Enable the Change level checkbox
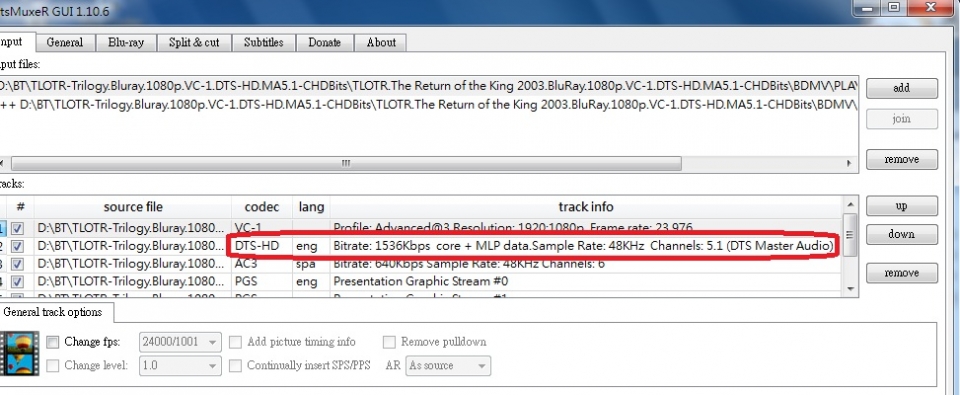Screen dimensions: 960x395 coord(53,366)
